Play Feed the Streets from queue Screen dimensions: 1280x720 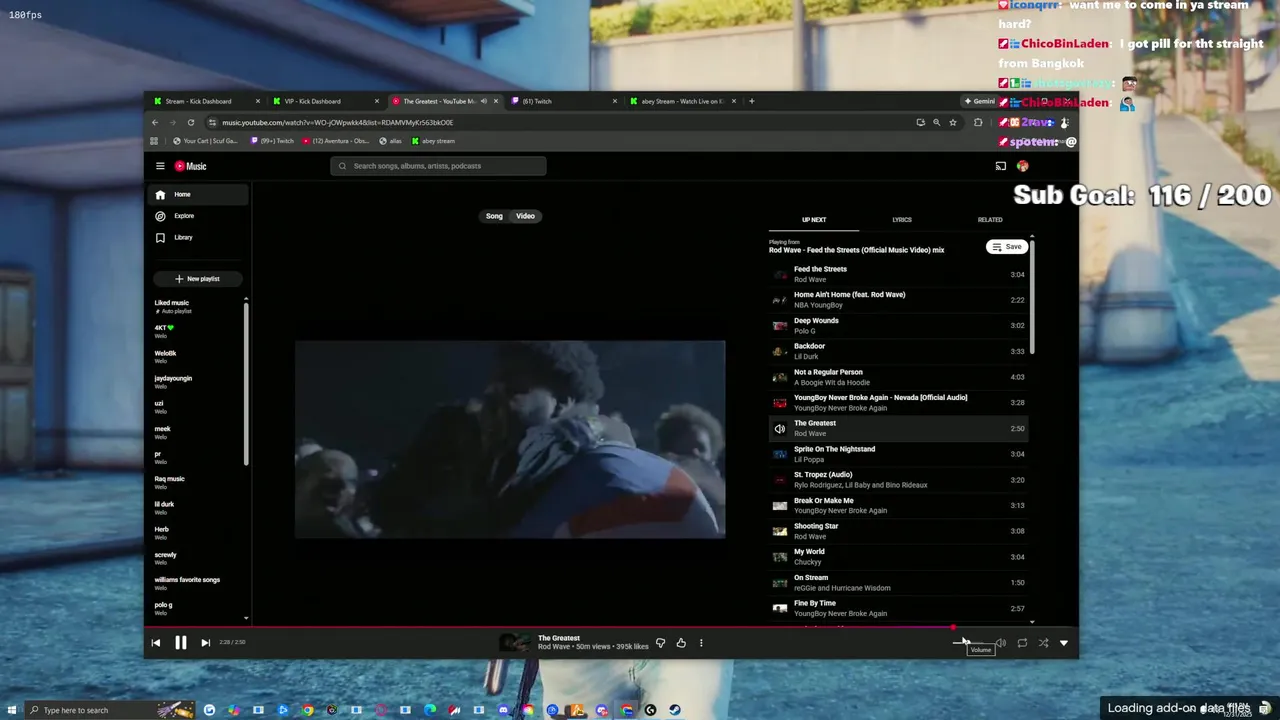point(898,274)
